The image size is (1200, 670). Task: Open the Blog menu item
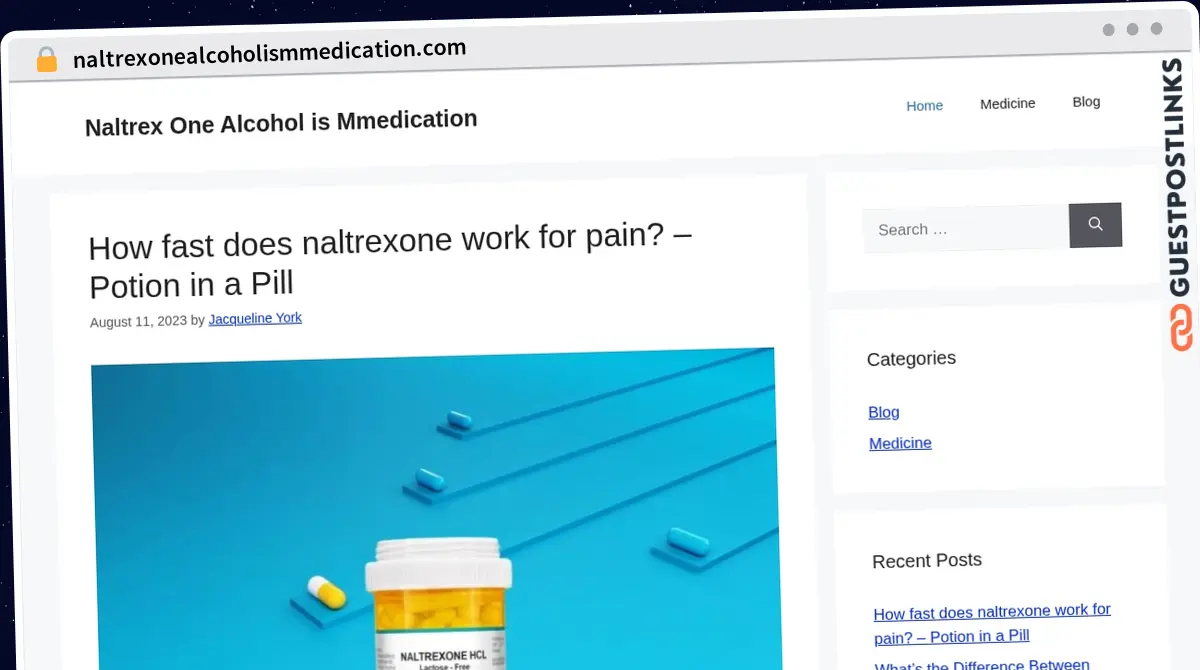coord(1086,101)
